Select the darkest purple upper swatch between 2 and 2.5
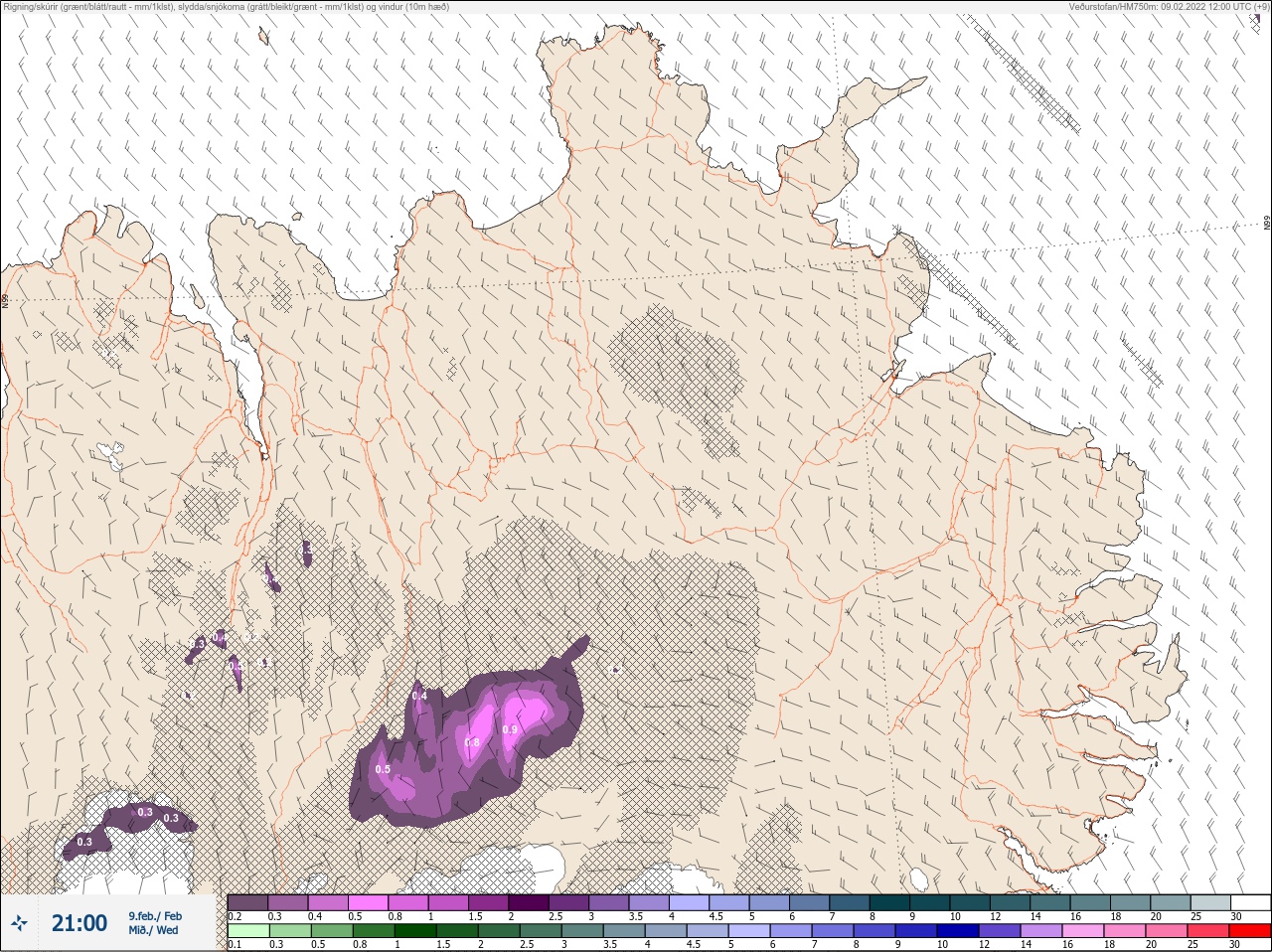This screenshot has height=952, width=1272. 529,902
